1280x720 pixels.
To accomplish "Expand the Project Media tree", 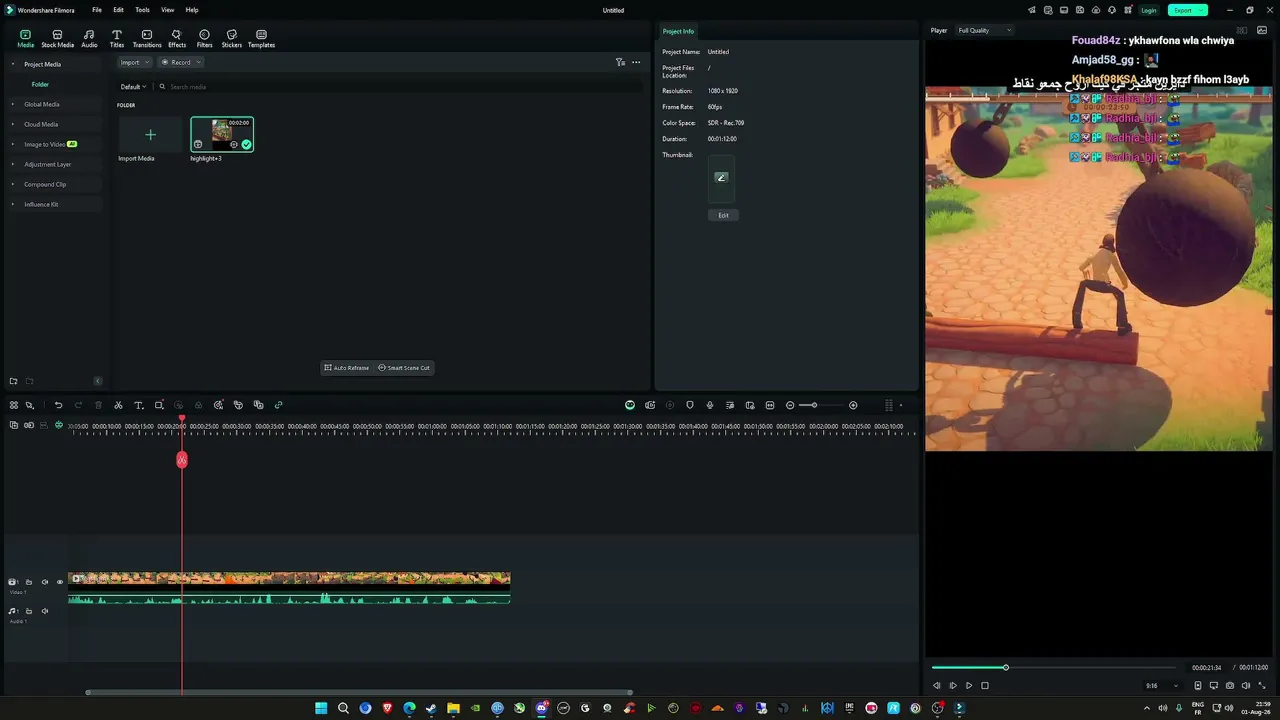I will 13,64.
